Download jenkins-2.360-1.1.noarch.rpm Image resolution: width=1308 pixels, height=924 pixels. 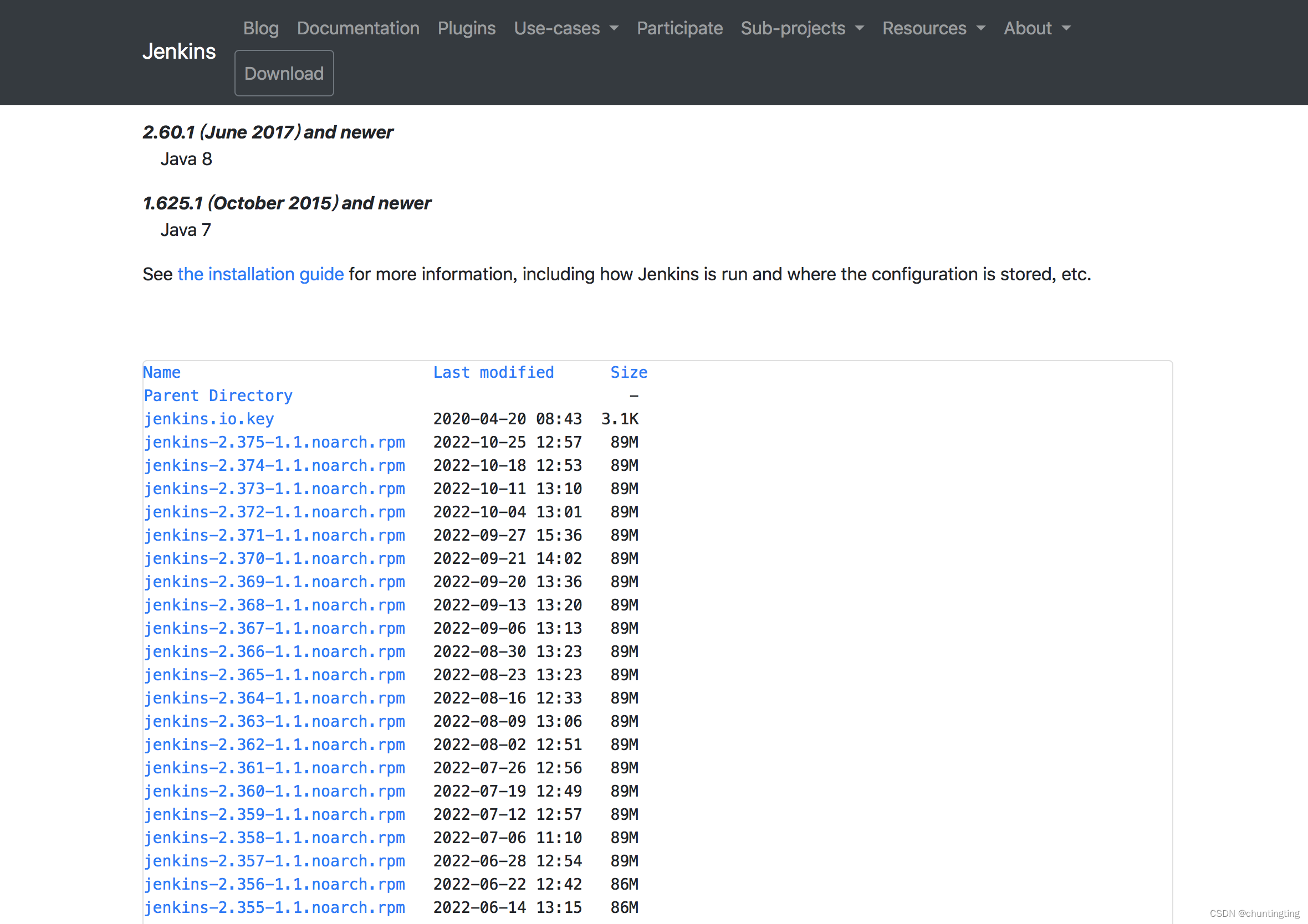(x=274, y=792)
